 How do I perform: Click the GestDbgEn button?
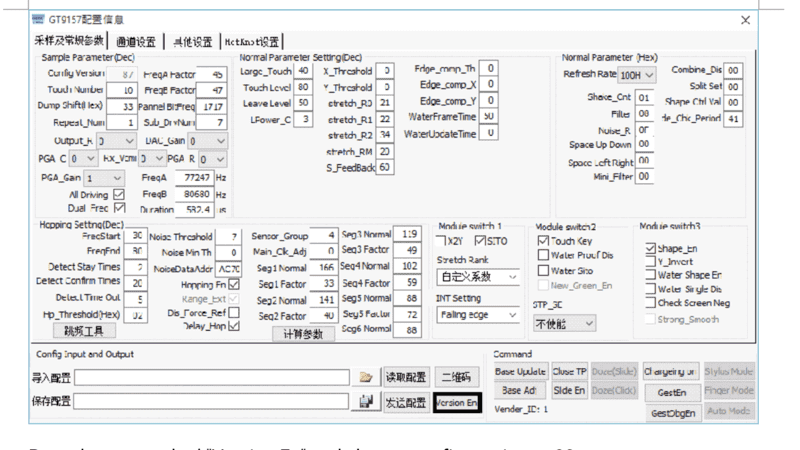[x=673, y=413]
